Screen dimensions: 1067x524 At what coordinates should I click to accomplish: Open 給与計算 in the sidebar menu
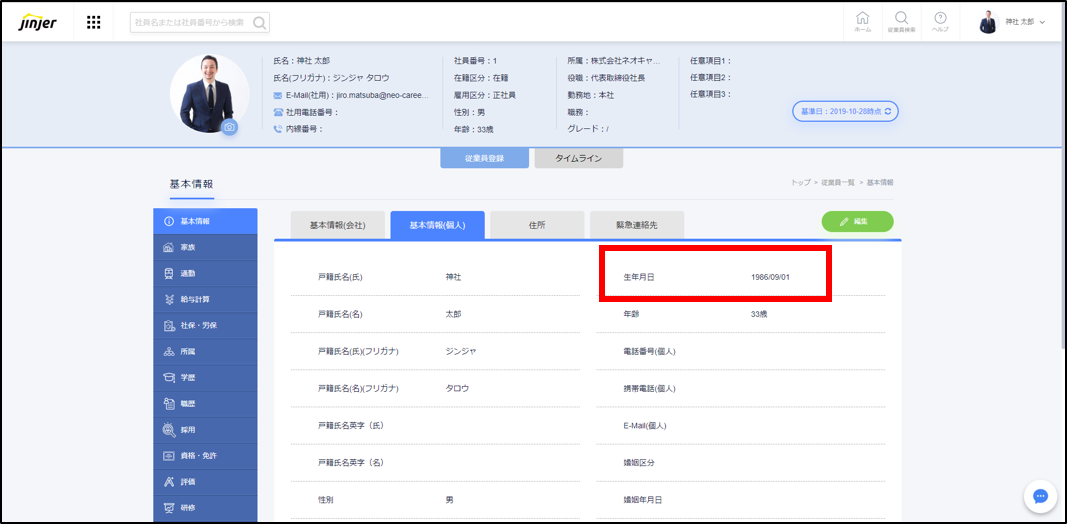[x=205, y=299]
